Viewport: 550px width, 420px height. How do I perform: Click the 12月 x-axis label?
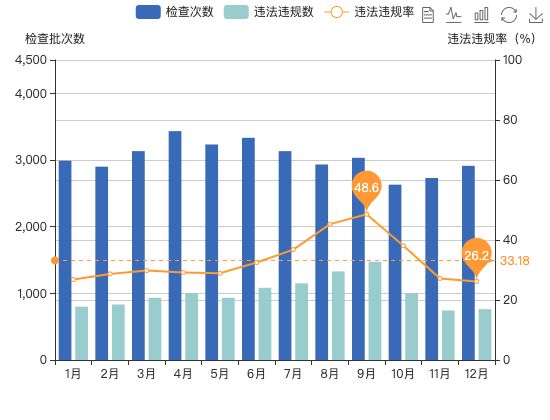click(476, 374)
